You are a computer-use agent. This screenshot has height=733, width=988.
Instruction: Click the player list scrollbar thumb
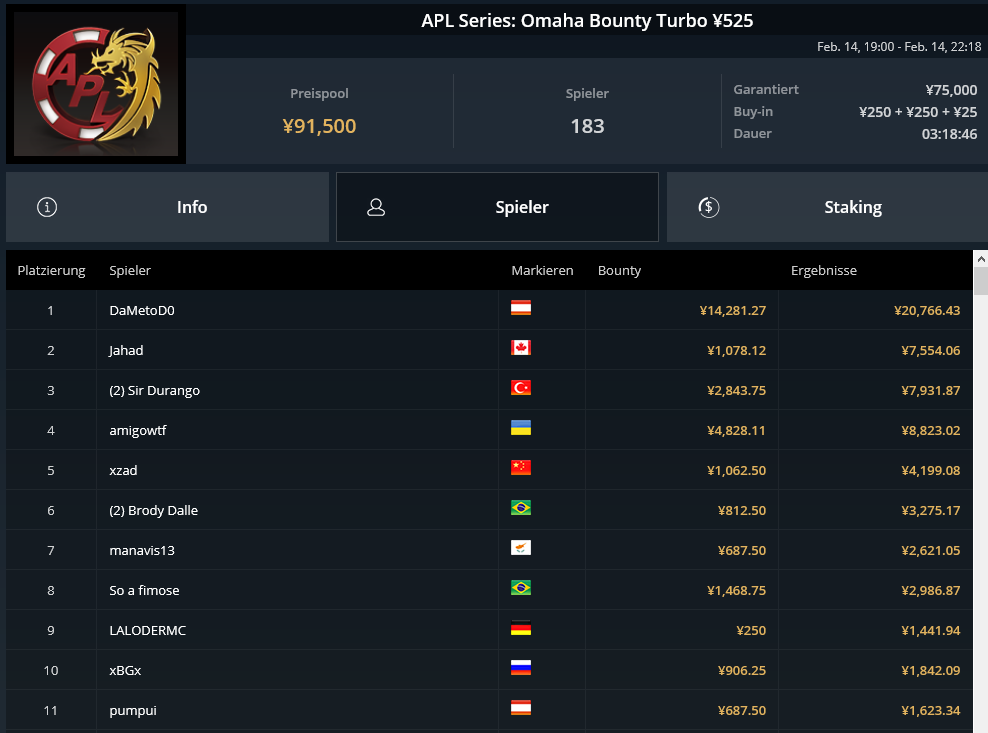pos(980,280)
